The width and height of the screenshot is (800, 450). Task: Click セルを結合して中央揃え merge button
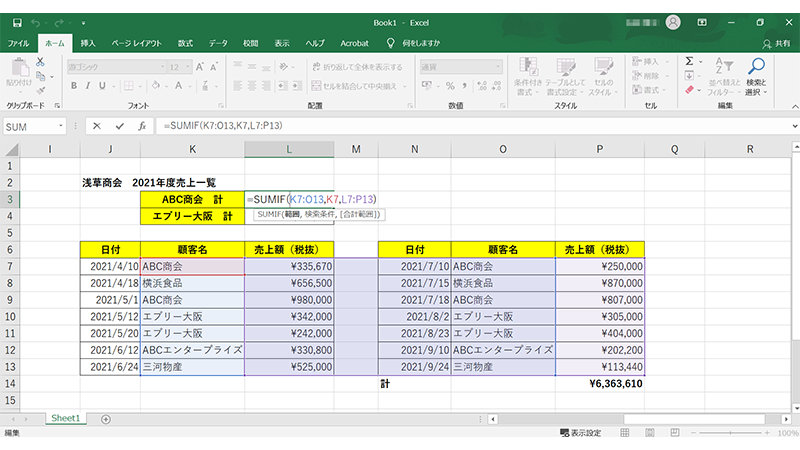354,86
